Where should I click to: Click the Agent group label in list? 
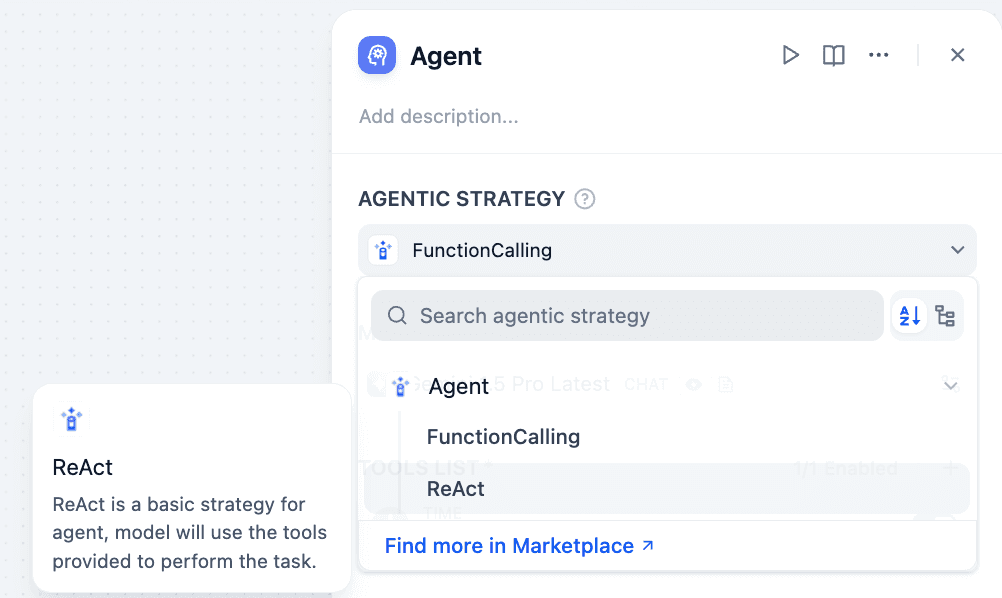[459, 387]
